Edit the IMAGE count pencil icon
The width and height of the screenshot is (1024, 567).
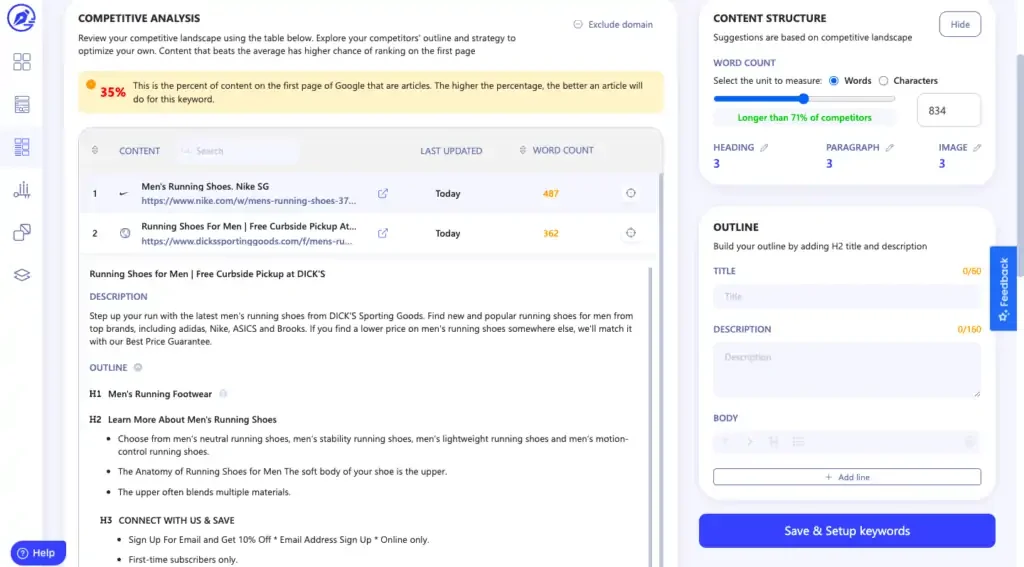pyautogui.click(x=977, y=148)
